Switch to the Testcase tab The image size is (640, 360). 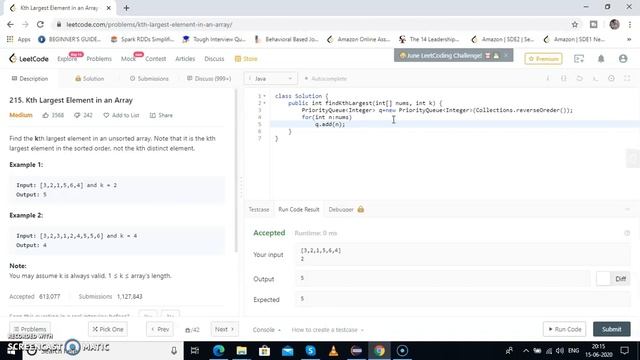[x=259, y=209]
